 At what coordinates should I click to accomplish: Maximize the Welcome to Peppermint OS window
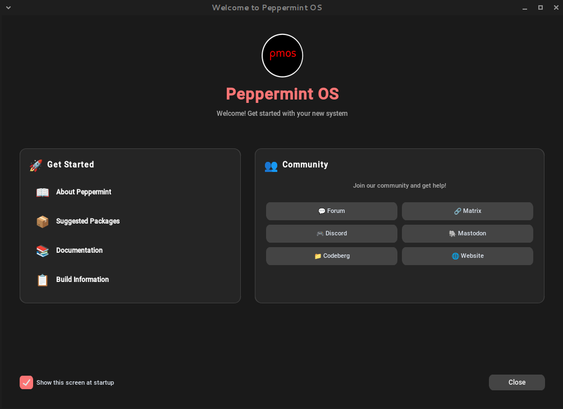click(x=540, y=8)
